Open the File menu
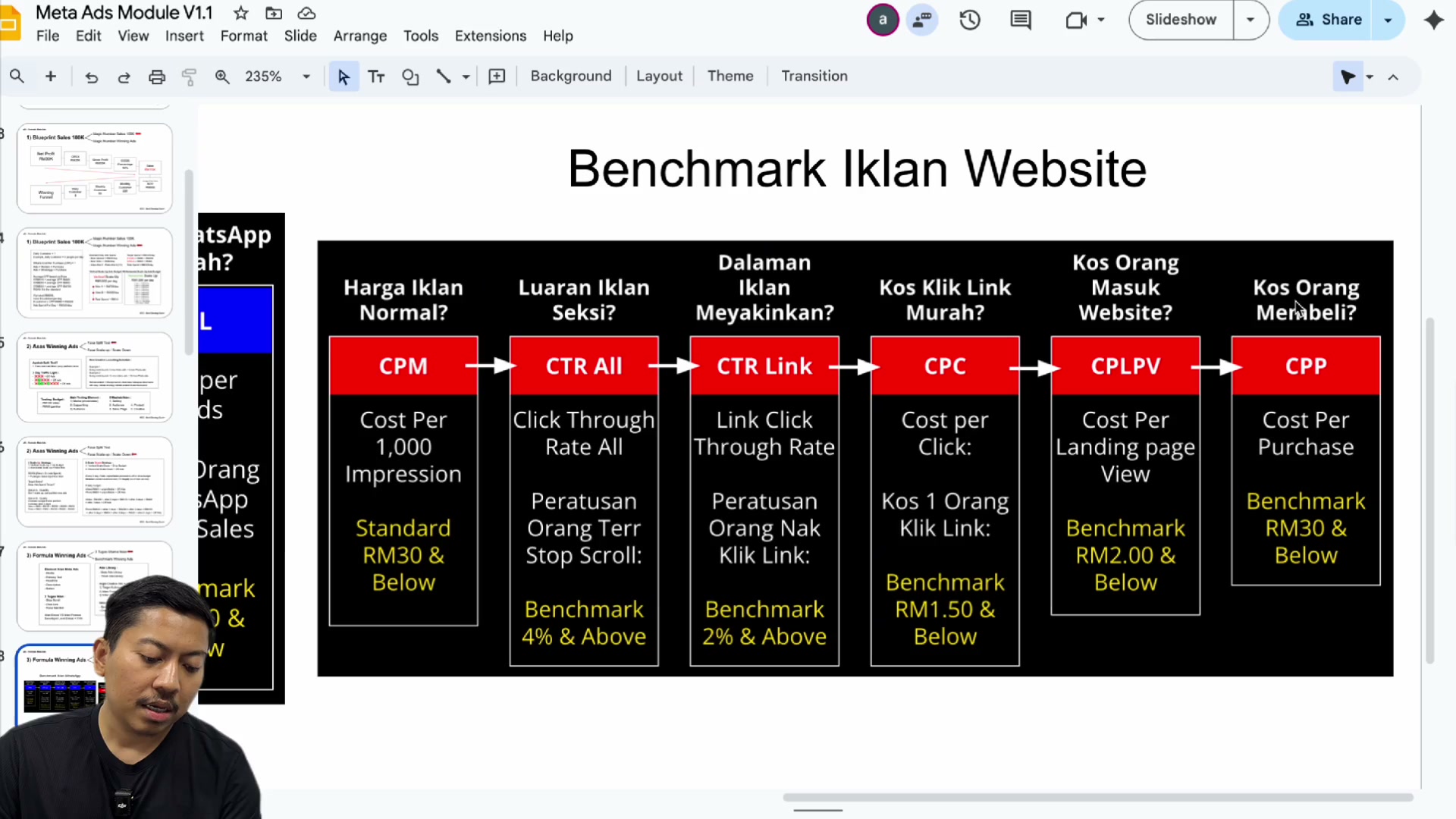The height and width of the screenshot is (819, 1456). [47, 36]
